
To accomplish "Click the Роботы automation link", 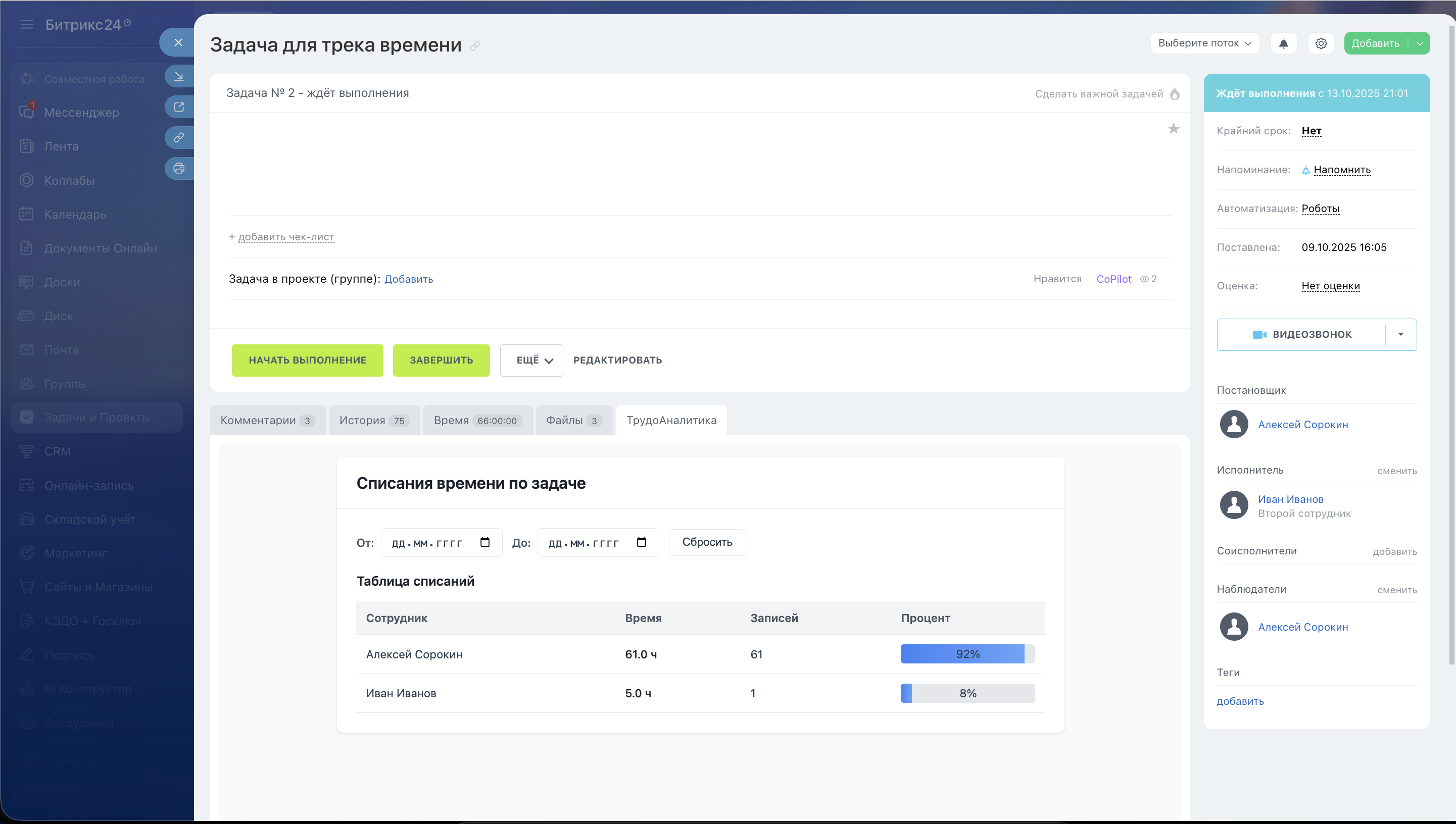I will 1320,208.
